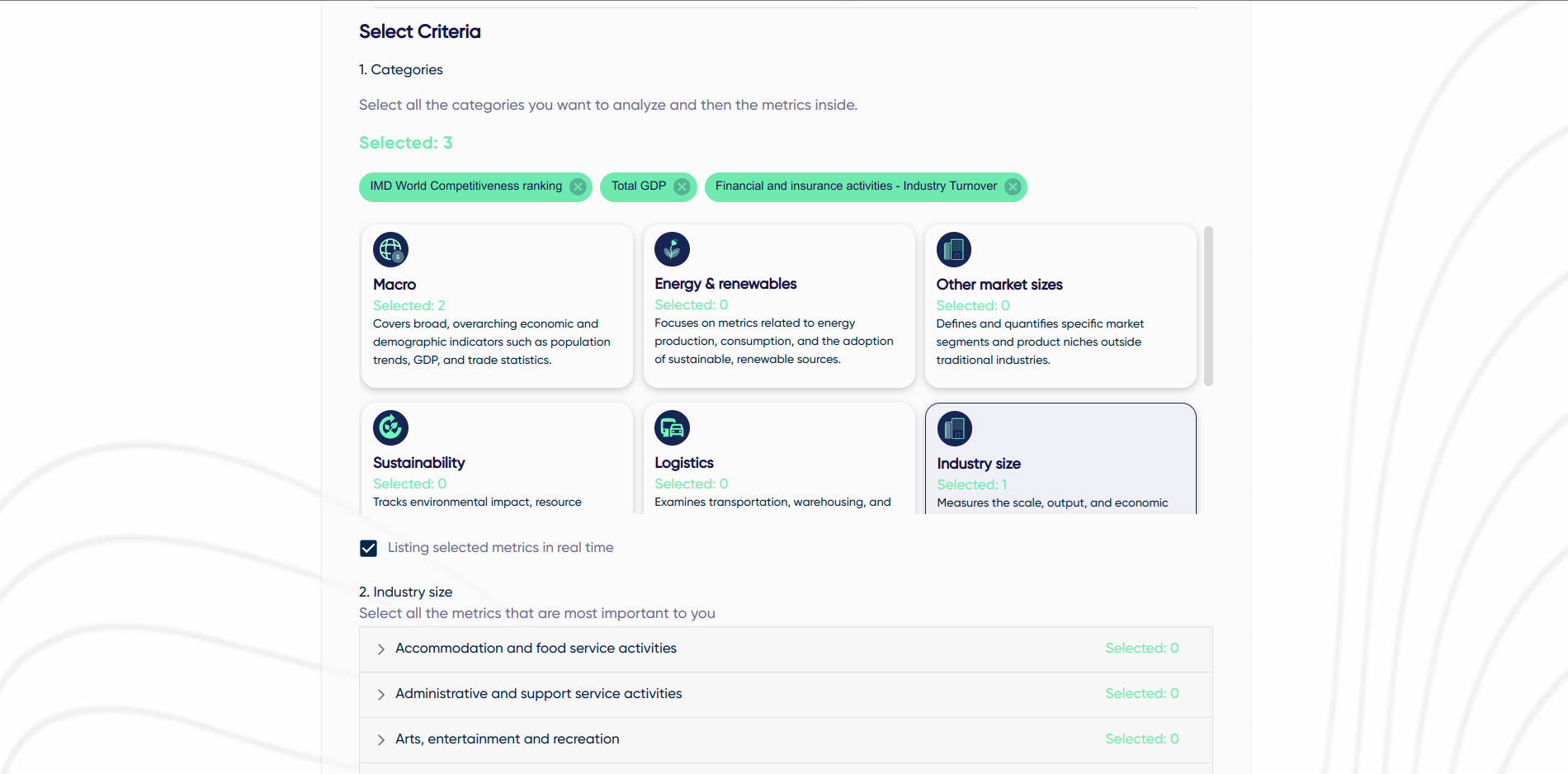
Task: Expand Arts, entertainment and recreation row
Action: (x=786, y=740)
